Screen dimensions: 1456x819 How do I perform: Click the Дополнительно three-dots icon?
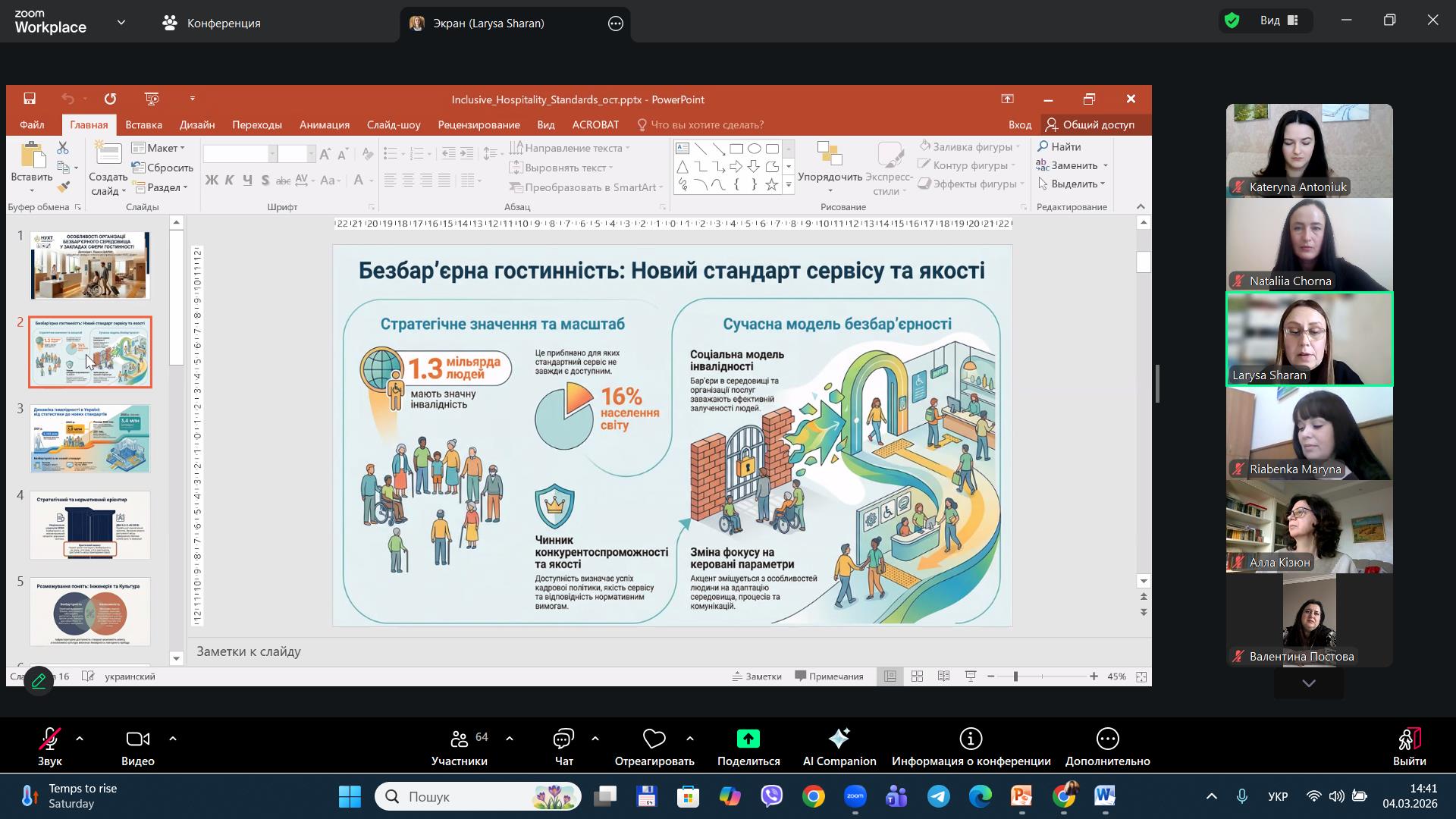click(x=1107, y=739)
